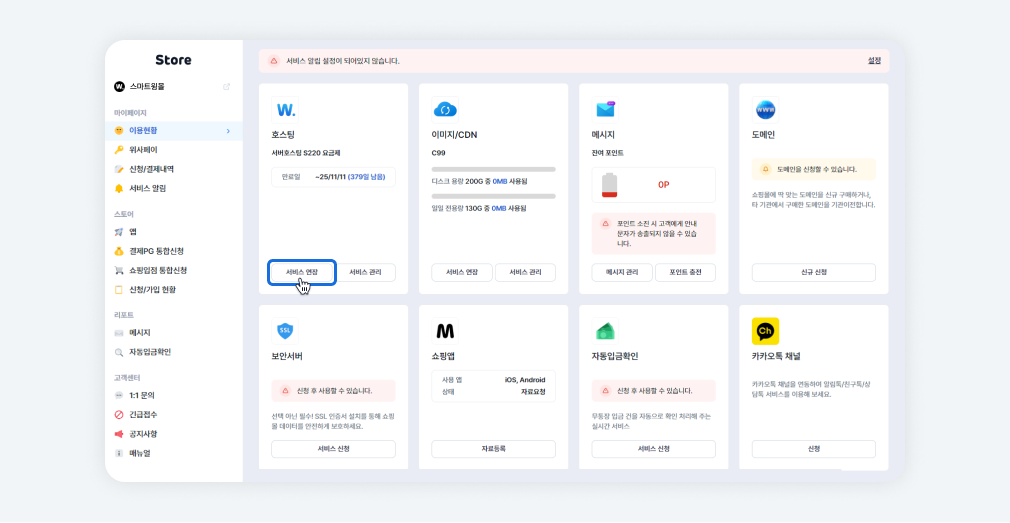Click the 보안서버 SSL shield icon

pyautogui.click(x=285, y=331)
